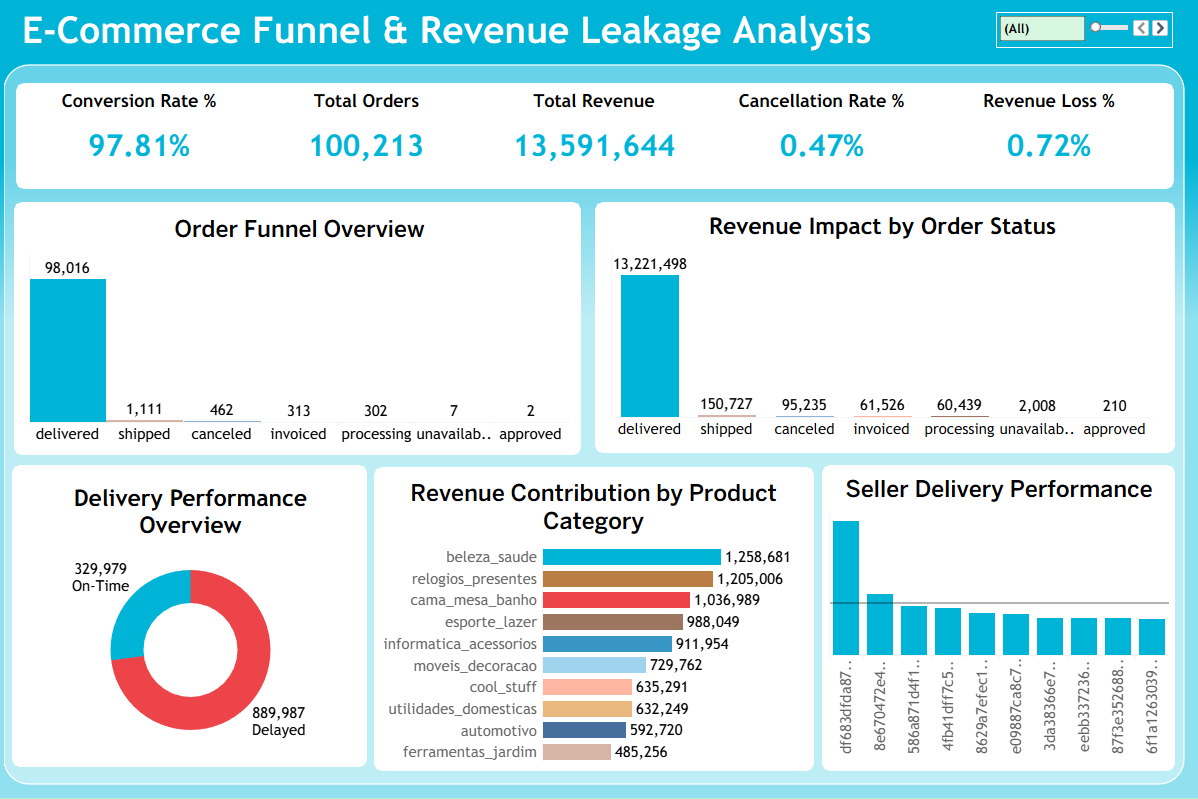The width and height of the screenshot is (1198, 799).
Task: Click the 485,256 ferramentas_jardim value
Action: click(x=641, y=752)
